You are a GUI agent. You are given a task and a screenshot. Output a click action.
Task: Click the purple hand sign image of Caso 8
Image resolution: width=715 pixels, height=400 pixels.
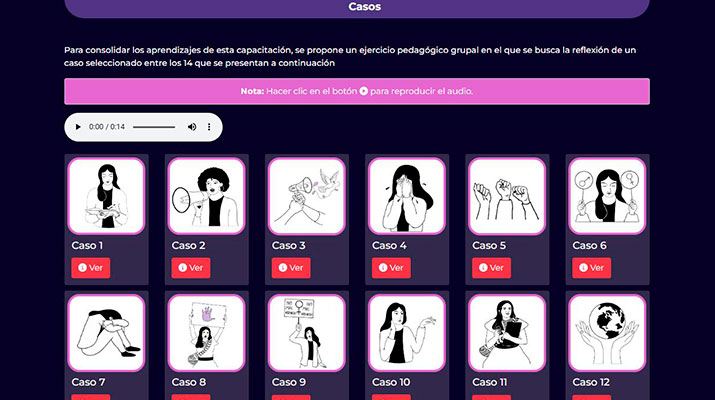pos(207,333)
